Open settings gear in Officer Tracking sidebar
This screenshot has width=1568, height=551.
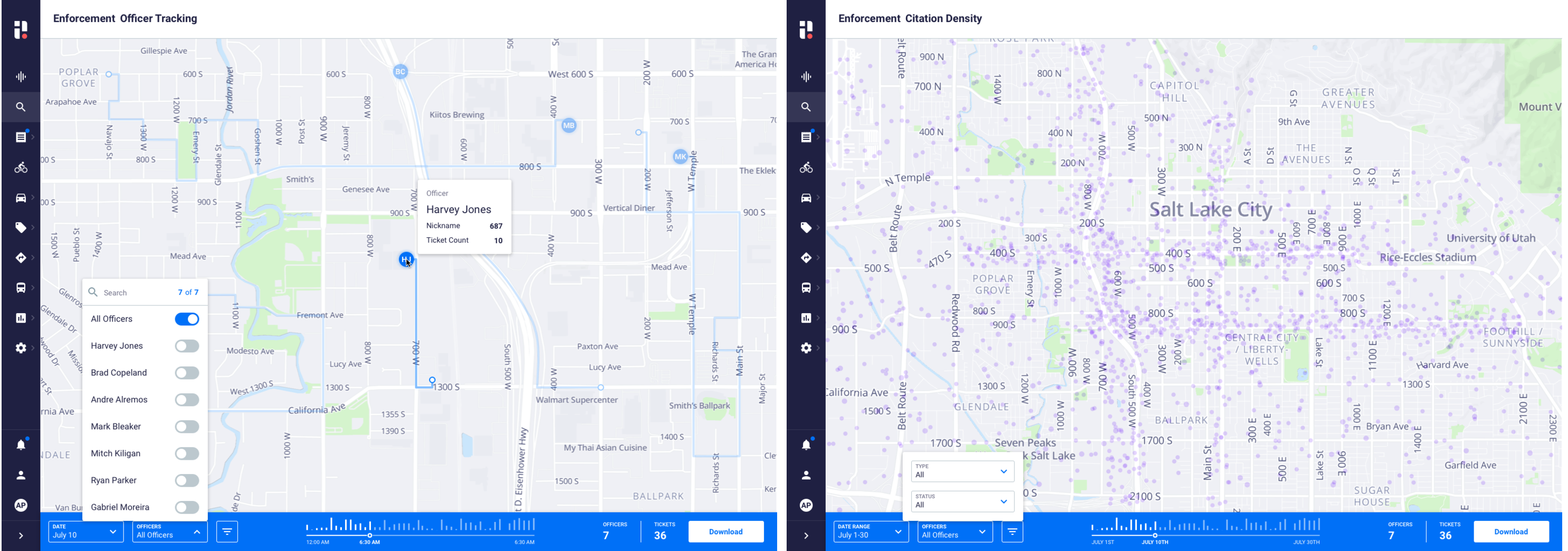coord(21,348)
